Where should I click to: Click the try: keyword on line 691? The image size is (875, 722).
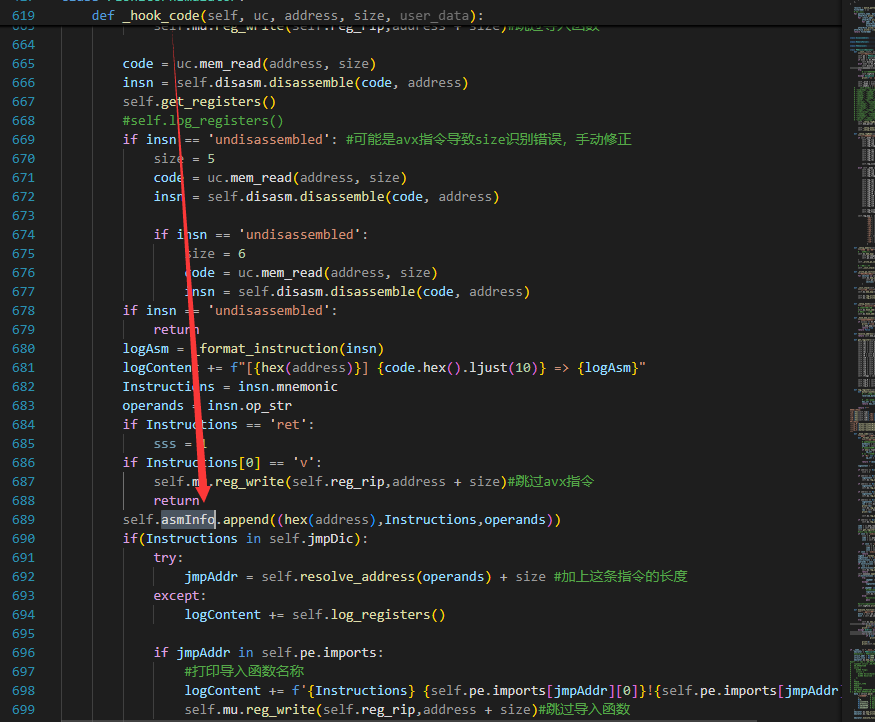168,557
